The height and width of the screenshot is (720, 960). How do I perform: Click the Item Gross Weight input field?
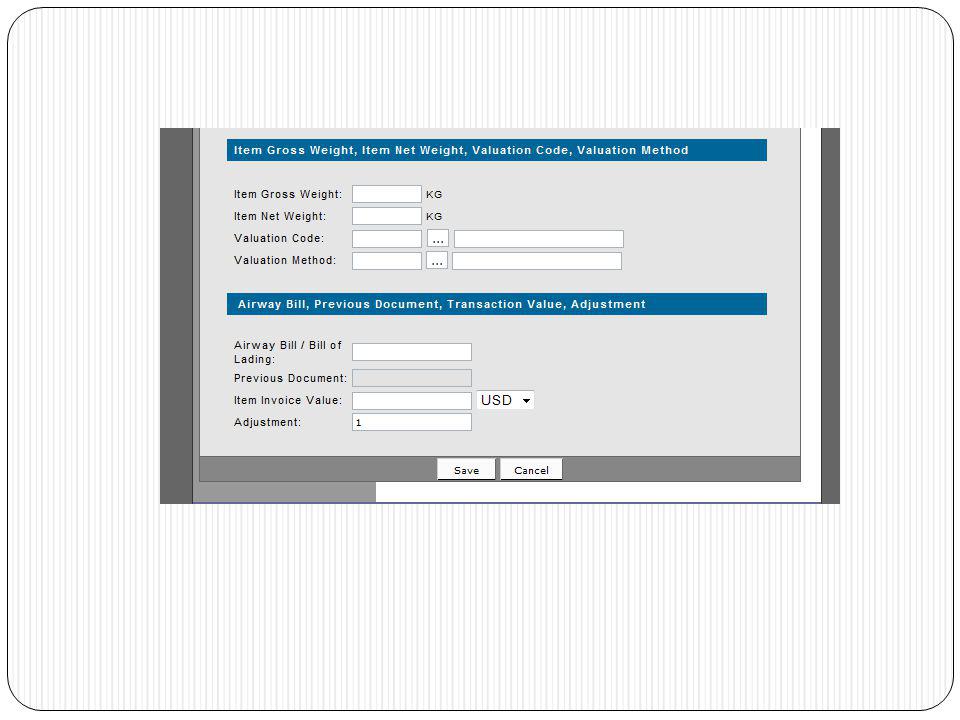pyautogui.click(x=386, y=194)
